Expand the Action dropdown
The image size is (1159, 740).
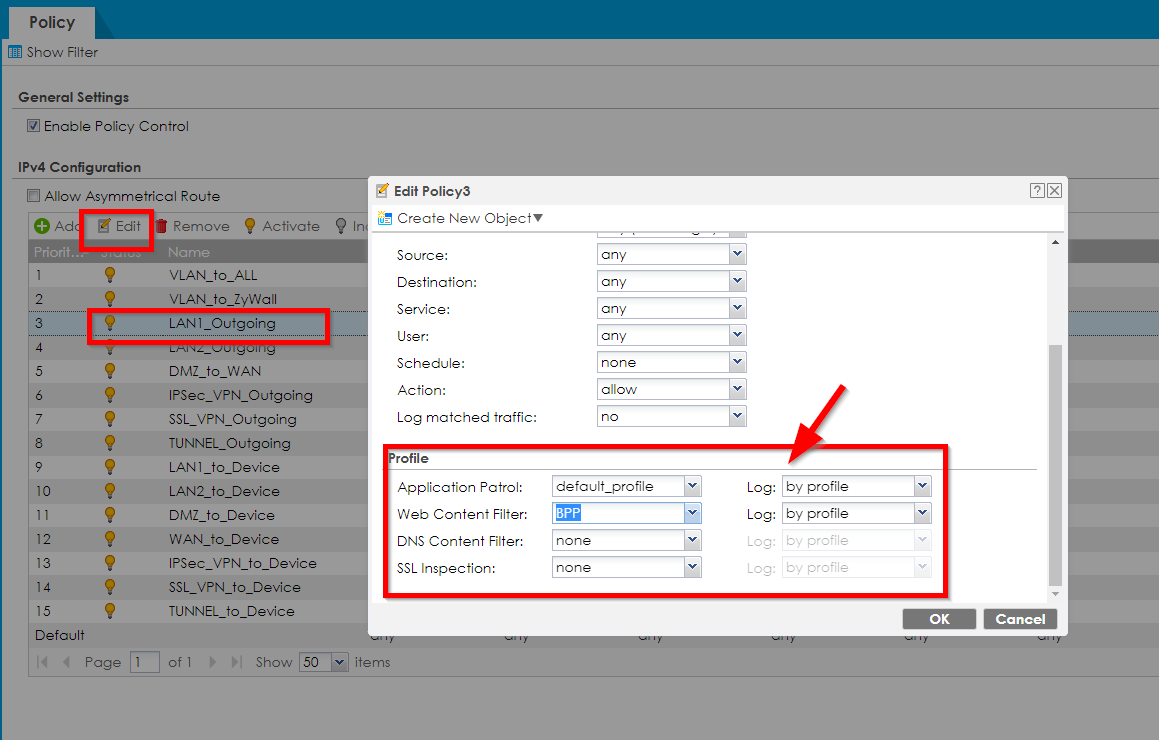click(x=737, y=389)
